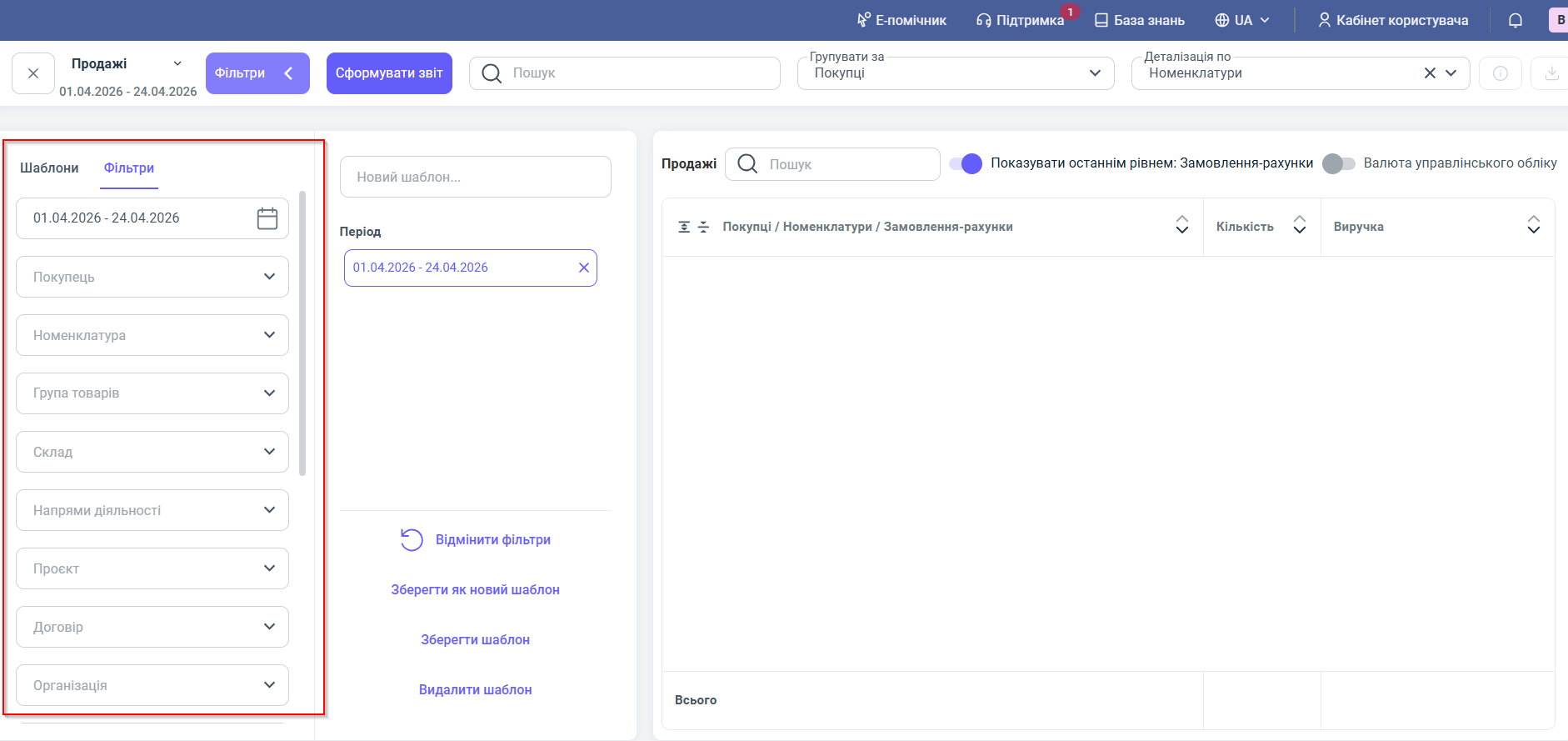
Task: Click the info circle icon
Action: click(1501, 73)
